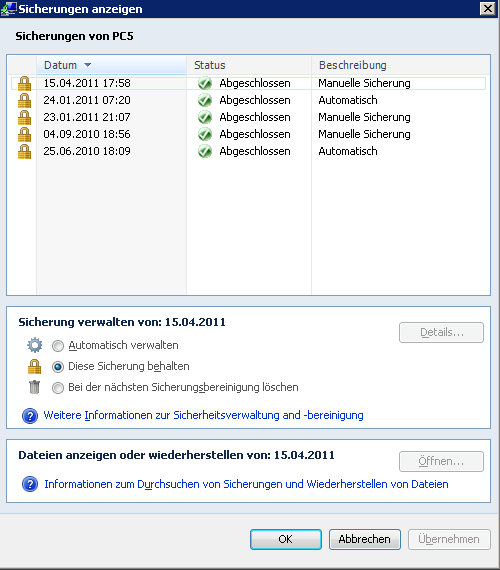Click the trash can icon beside the löschen option
The image size is (500, 570).
pyautogui.click(x=35, y=387)
